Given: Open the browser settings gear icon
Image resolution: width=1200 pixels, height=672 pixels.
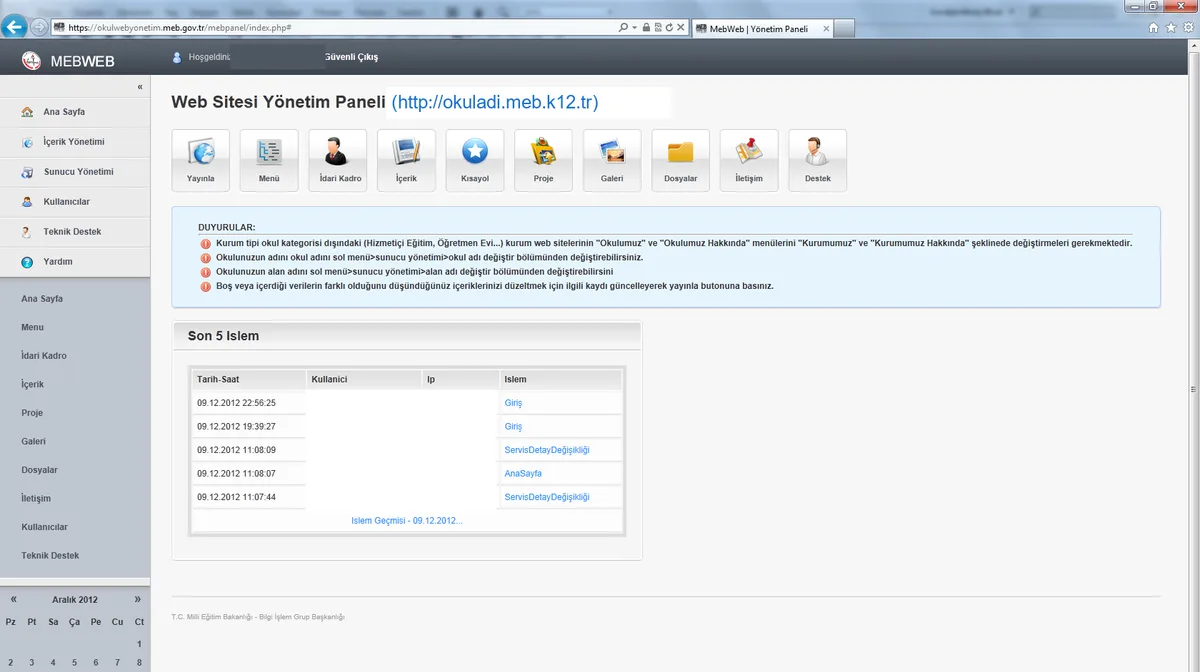Looking at the screenshot, I should 1187,28.
